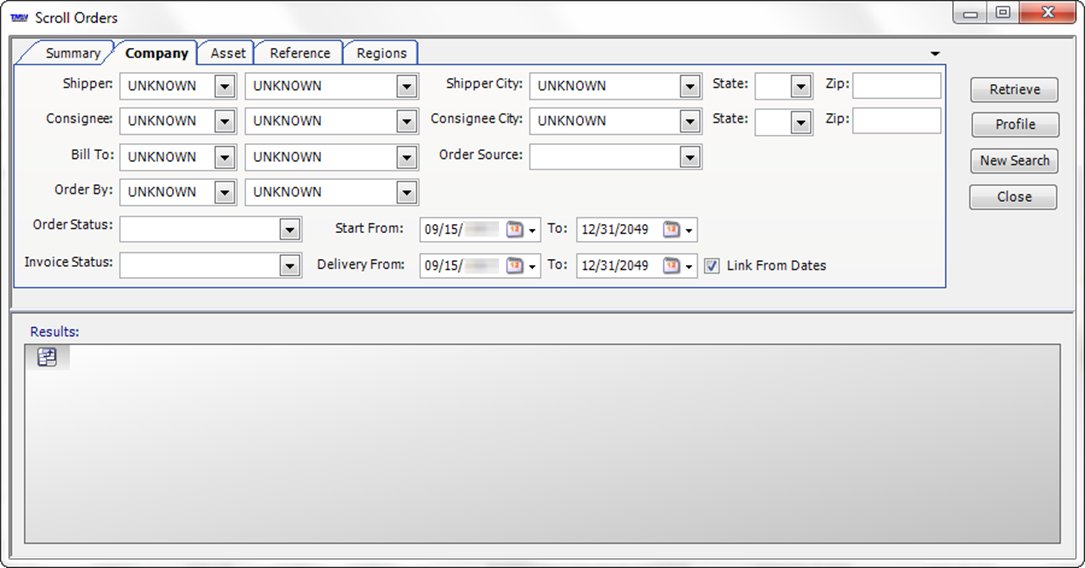Expand the Consignee name dropdown

coord(407,121)
